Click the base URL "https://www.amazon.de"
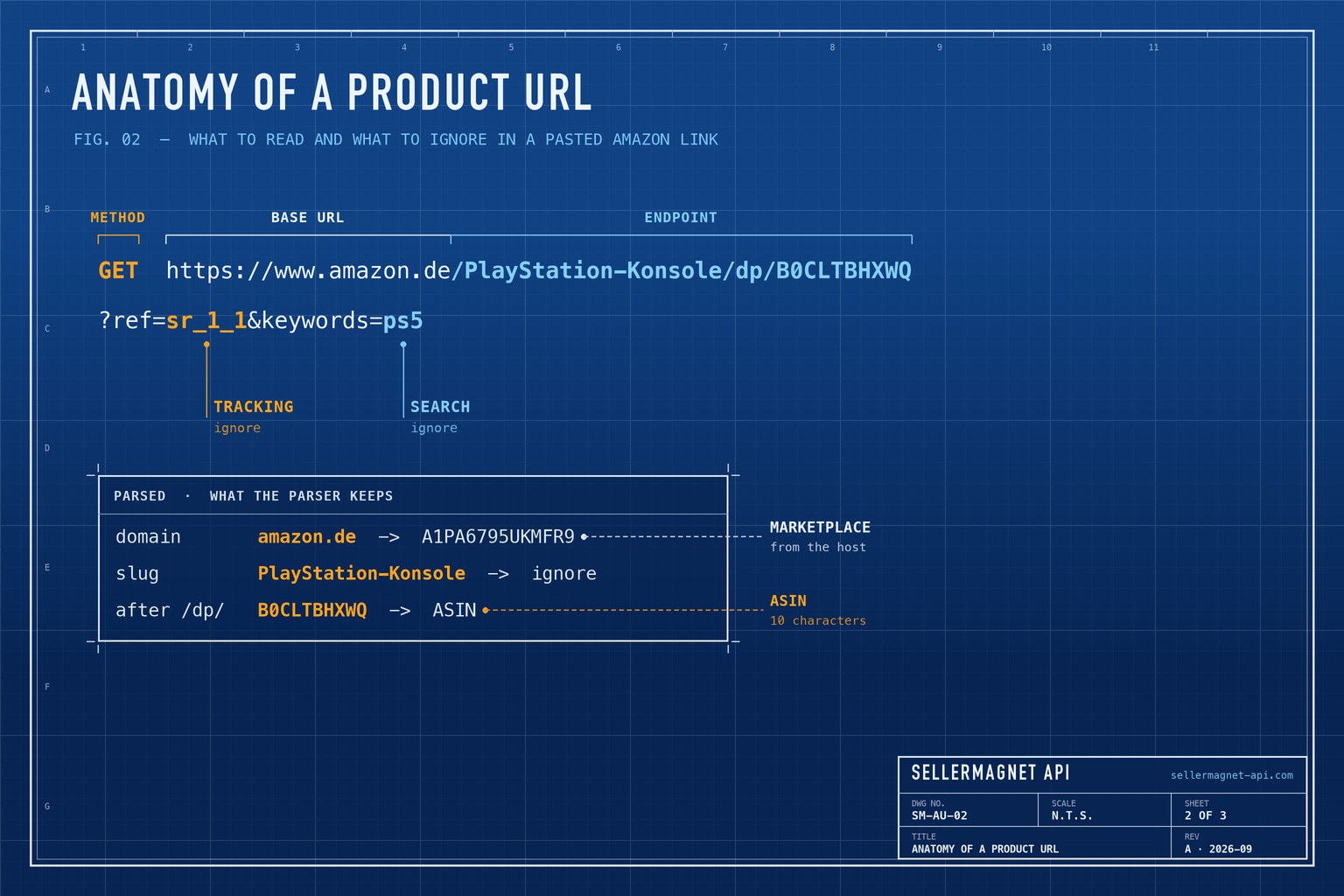Screen dimensions: 1344x896 coord(308,270)
